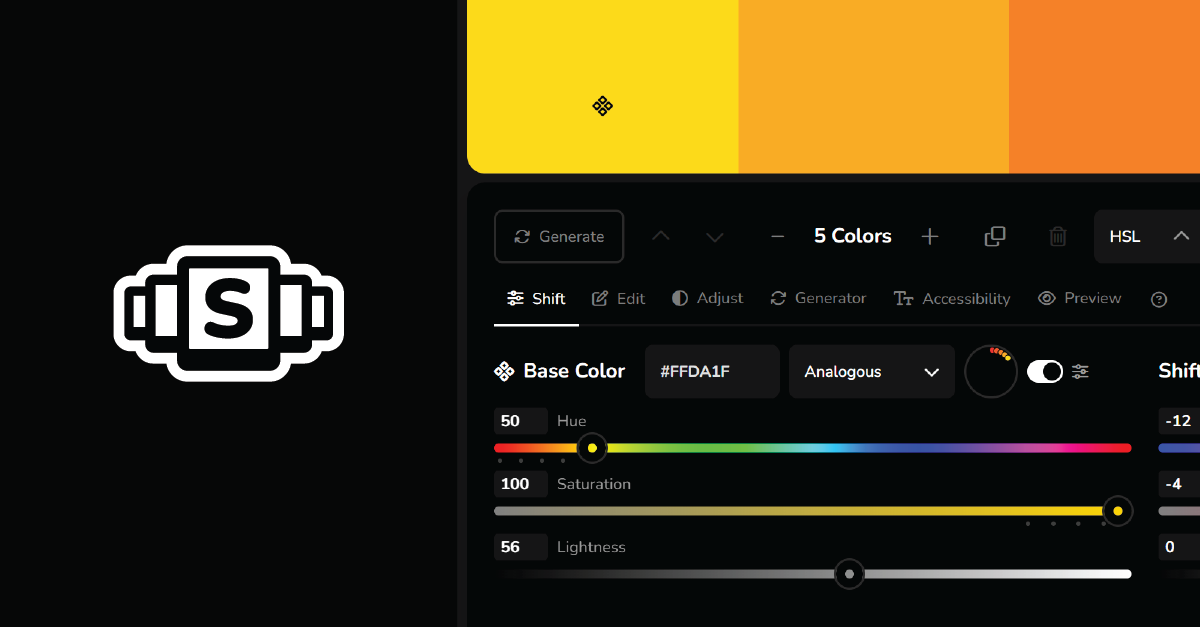This screenshot has width=1200, height=627.
Task: Open the Analogous harmony dropdown
Action: point(872,371)
